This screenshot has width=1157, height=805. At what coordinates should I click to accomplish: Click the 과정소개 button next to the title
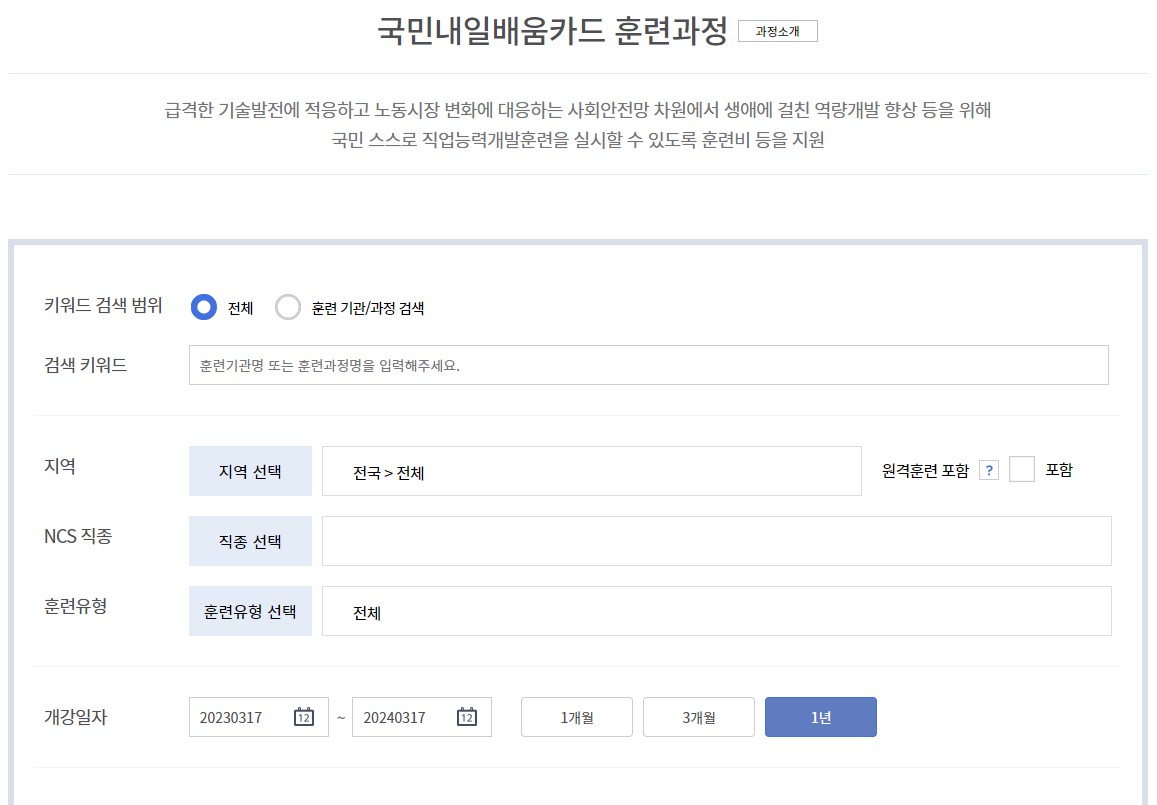(x=779, y=31)
